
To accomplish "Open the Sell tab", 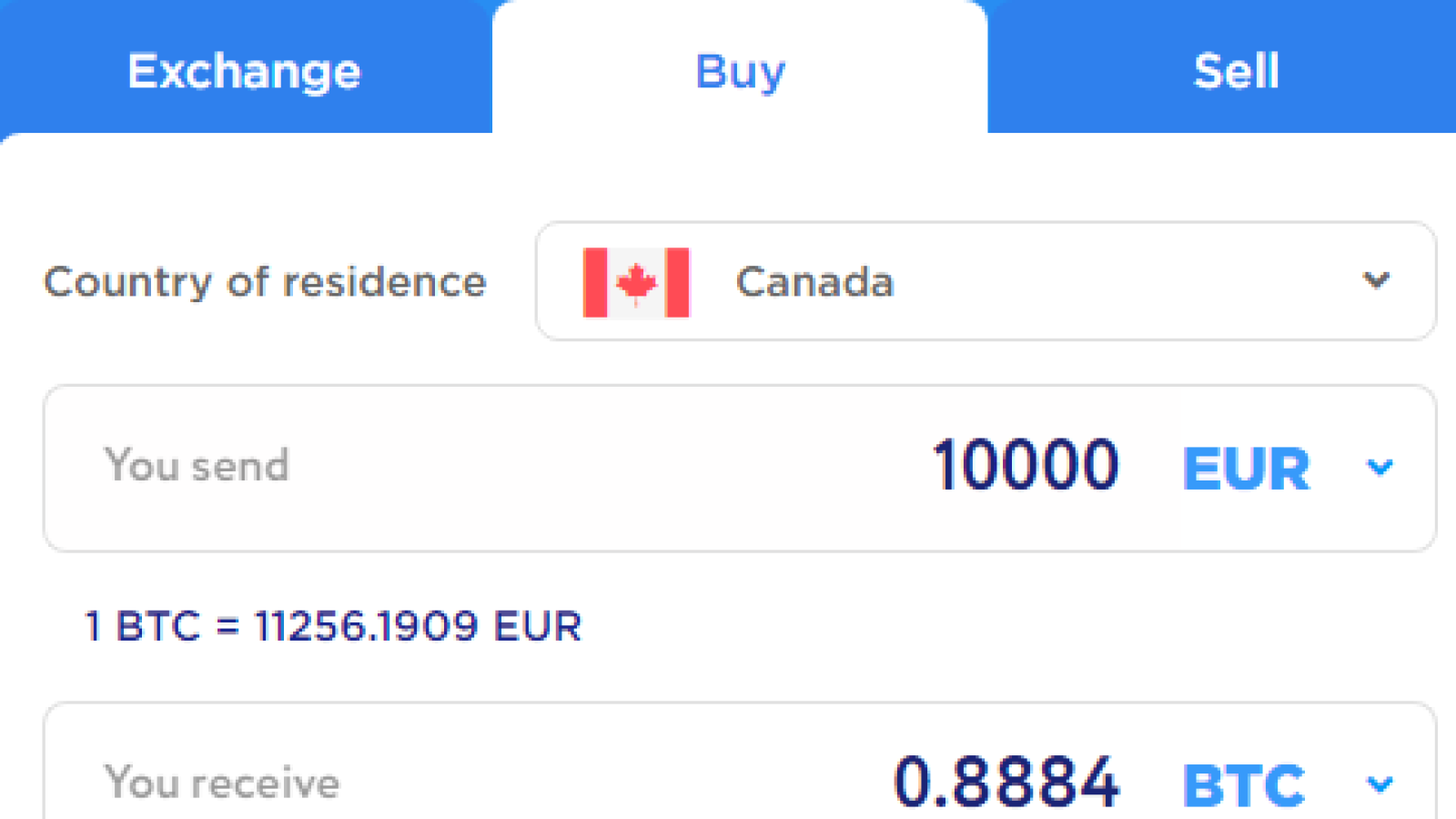I will point(1236,71).
